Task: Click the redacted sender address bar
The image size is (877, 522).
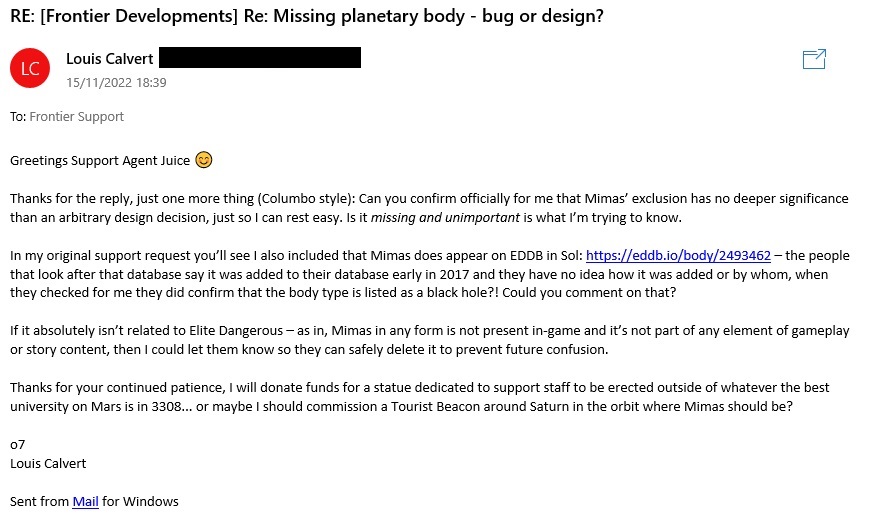Action: pyautogui.click(x=260, y=58)
